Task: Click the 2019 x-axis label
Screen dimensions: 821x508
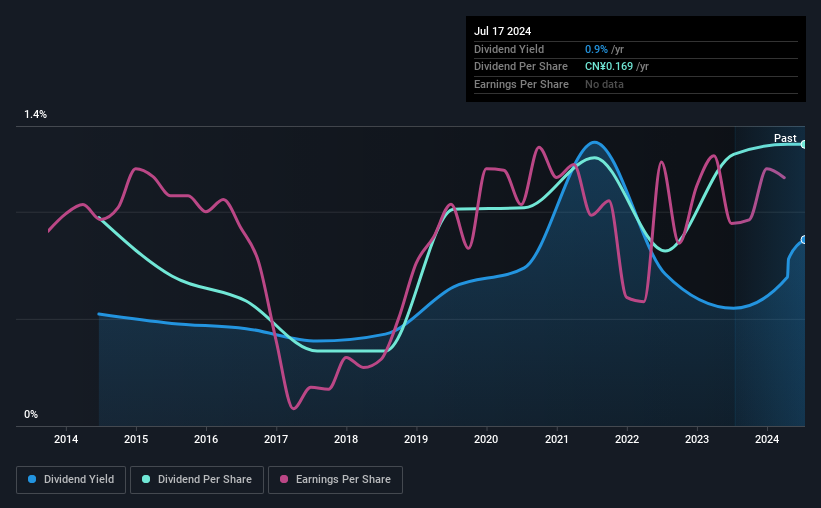Action: point(416,439)
